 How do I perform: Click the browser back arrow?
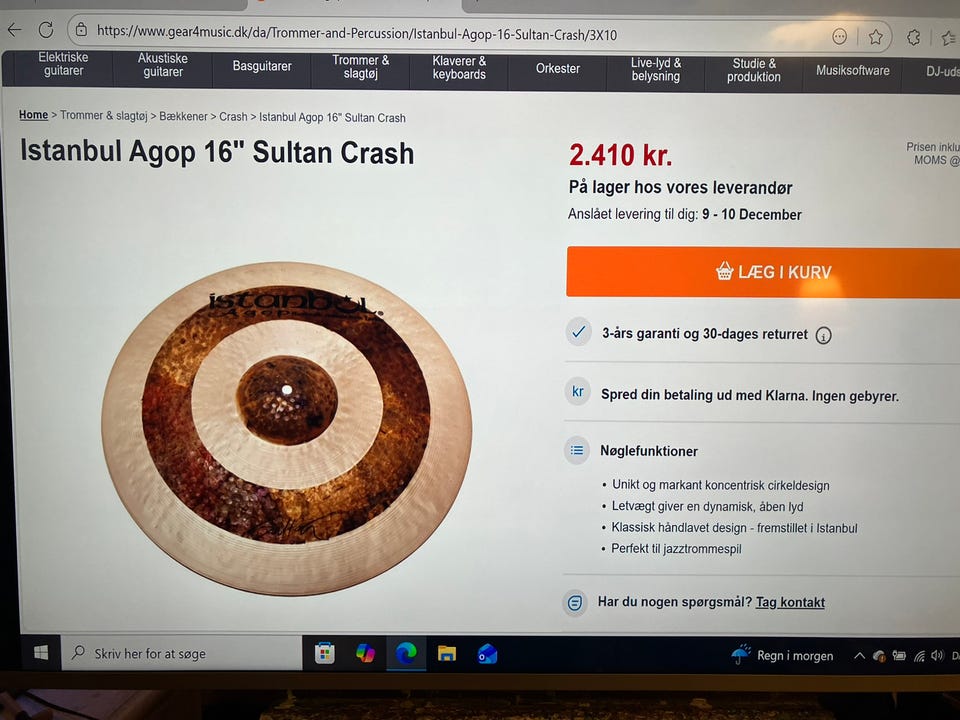[x=15, y=29]
